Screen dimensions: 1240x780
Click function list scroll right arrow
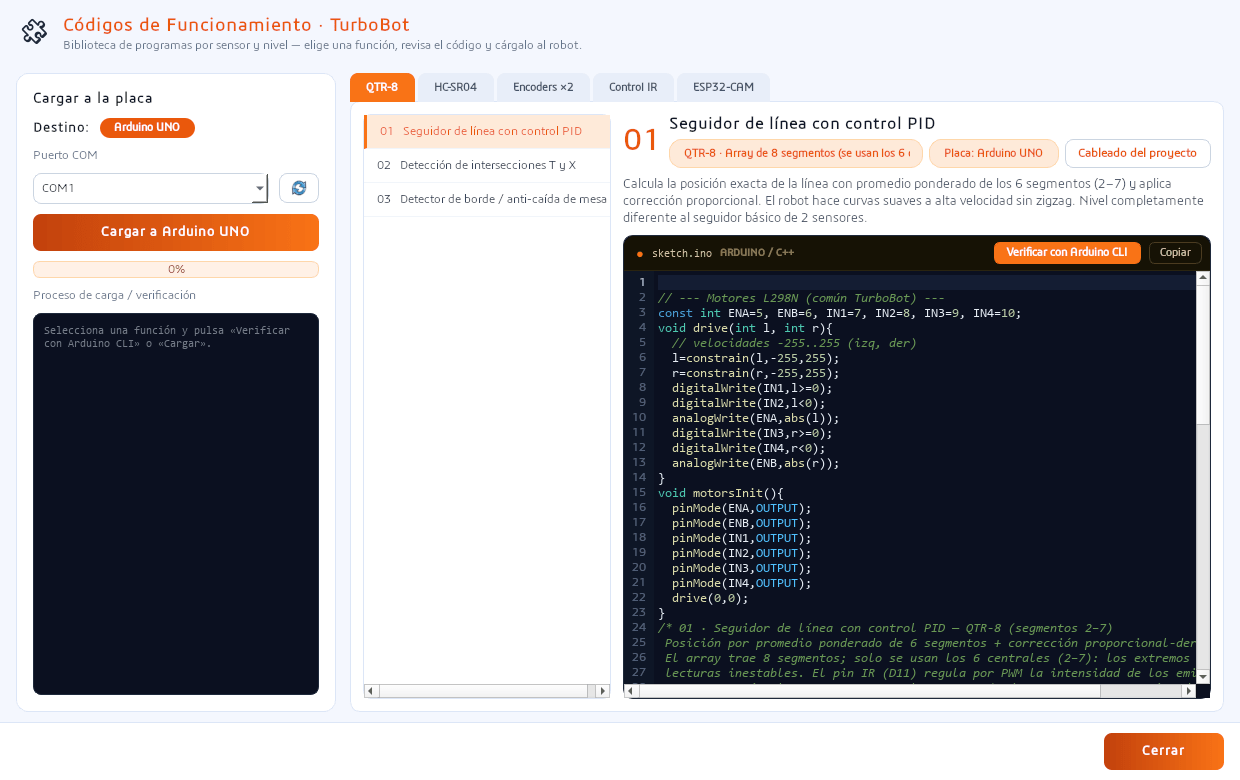[x=602, y=691]
